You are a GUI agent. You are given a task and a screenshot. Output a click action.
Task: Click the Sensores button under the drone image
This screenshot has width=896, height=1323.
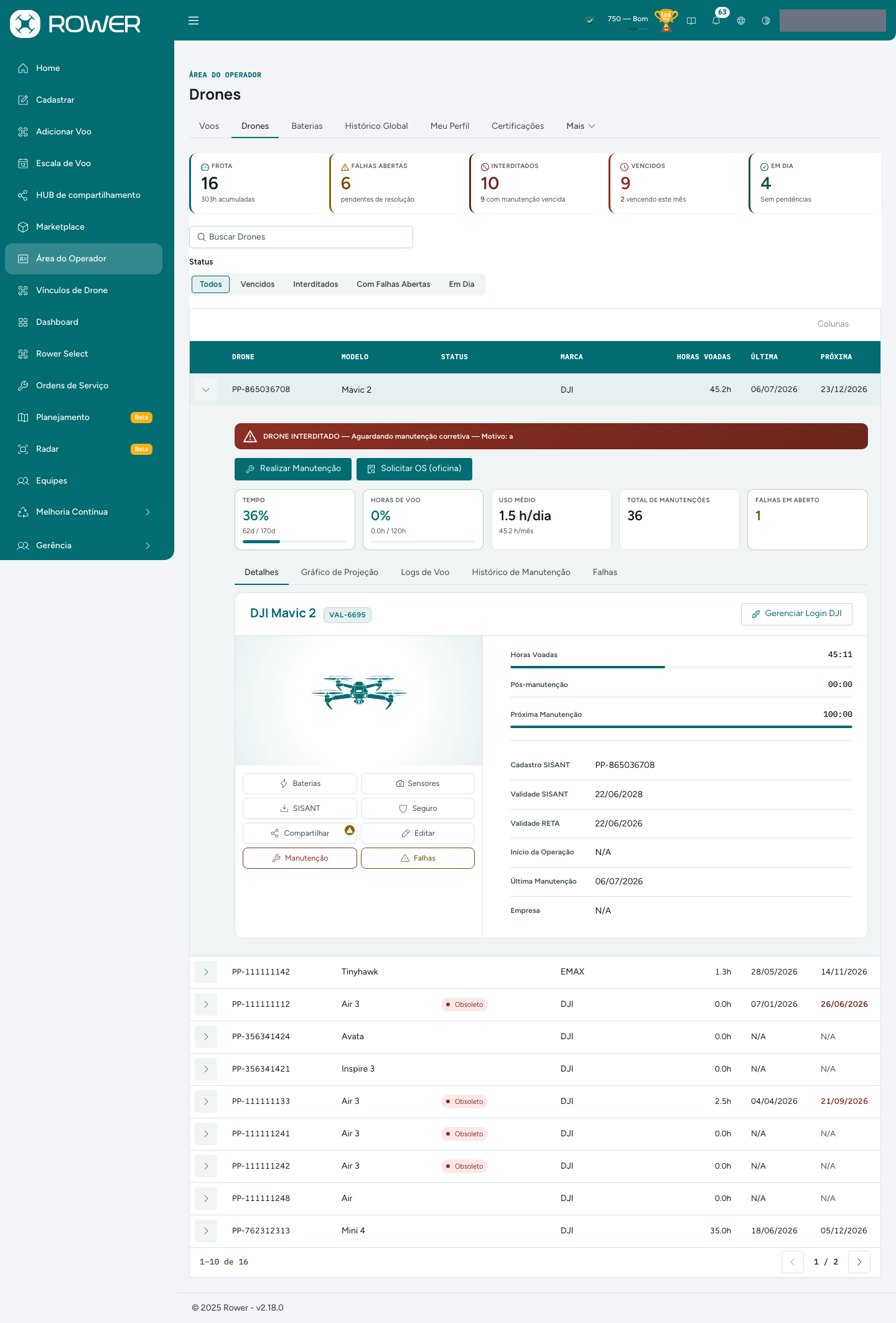[418, 783]
